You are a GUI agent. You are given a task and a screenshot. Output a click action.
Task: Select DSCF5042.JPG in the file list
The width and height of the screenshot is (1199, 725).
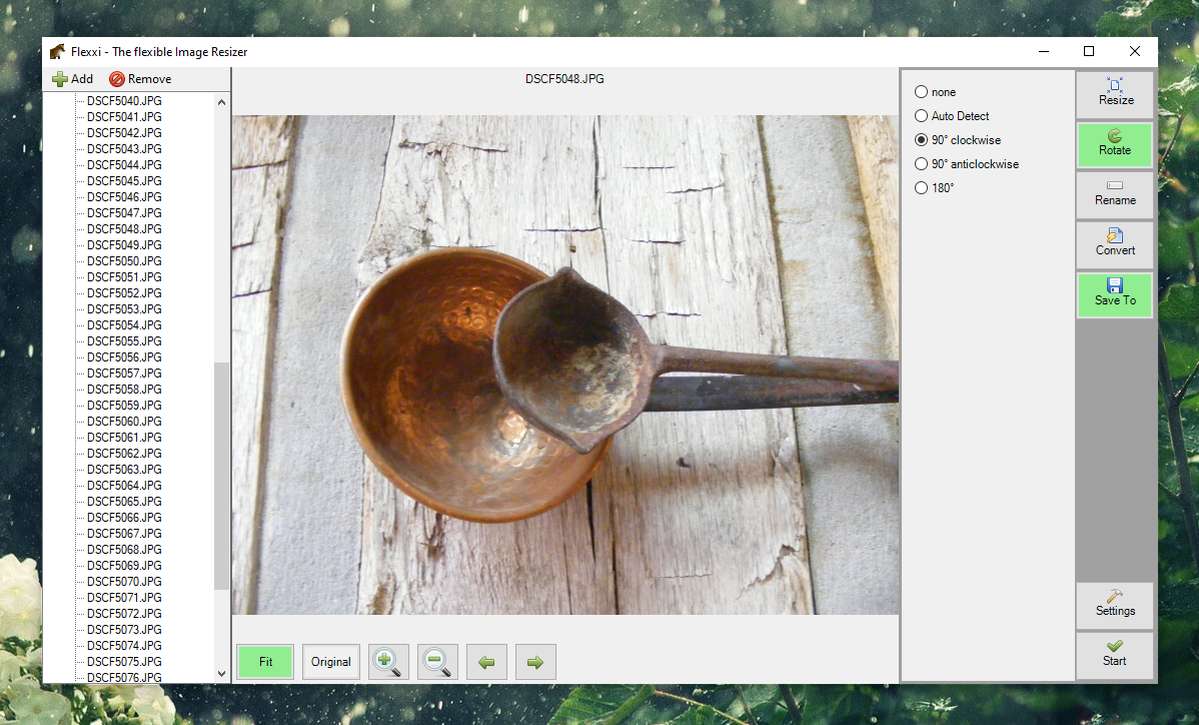[124, 133]
